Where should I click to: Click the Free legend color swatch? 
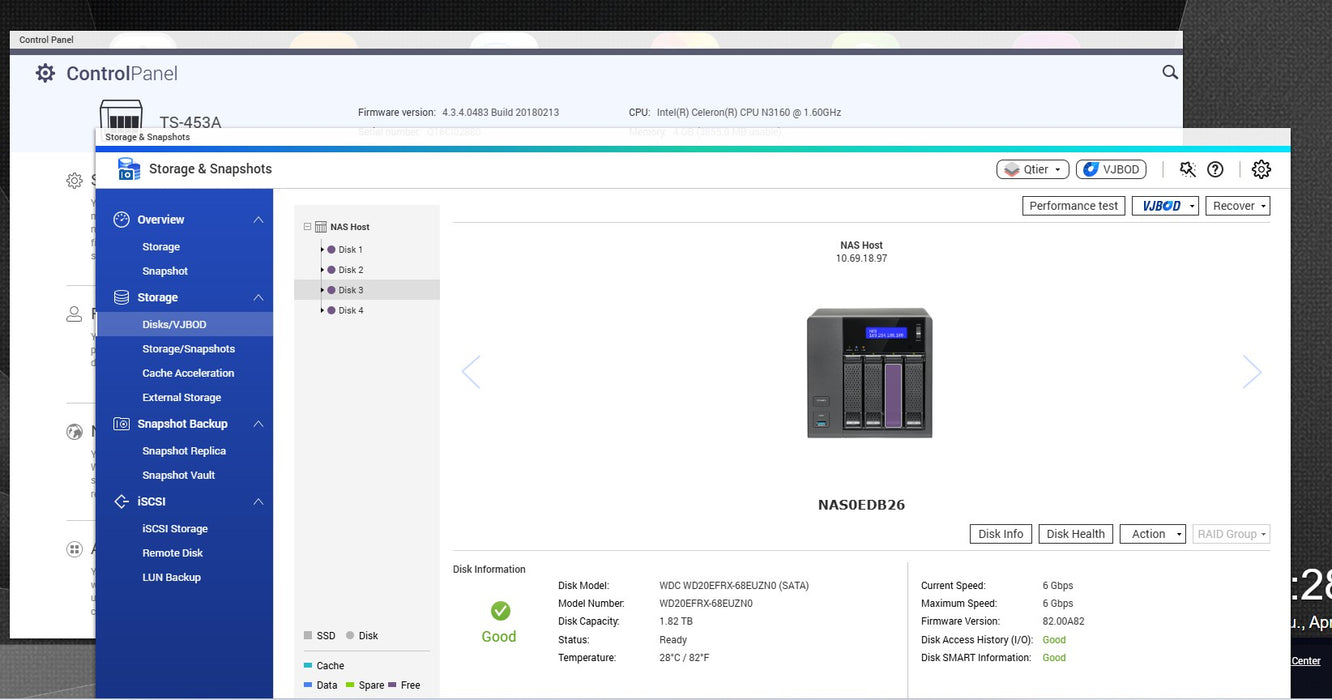tap(392, 685)
